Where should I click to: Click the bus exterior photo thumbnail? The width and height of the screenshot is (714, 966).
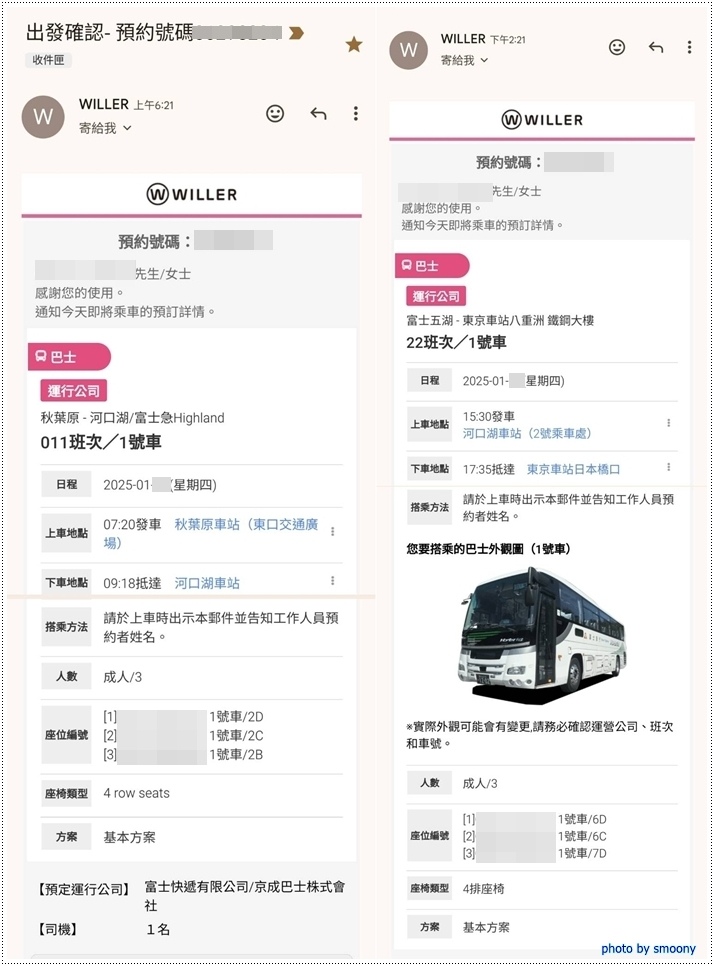coord(542,636)
